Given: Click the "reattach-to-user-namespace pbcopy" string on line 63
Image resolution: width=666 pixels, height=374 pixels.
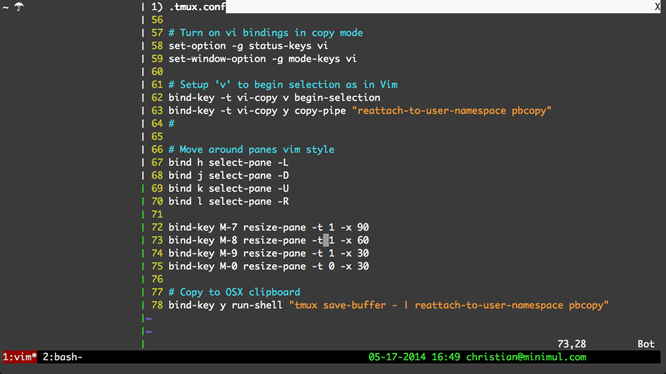Looking at the screenshot, I should point(452,111).
